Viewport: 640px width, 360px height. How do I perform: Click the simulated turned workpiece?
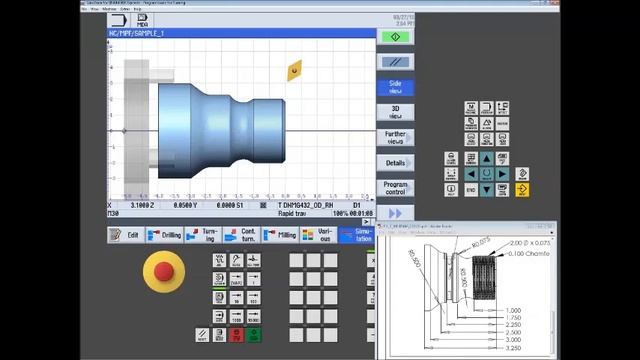pos(222,131)
